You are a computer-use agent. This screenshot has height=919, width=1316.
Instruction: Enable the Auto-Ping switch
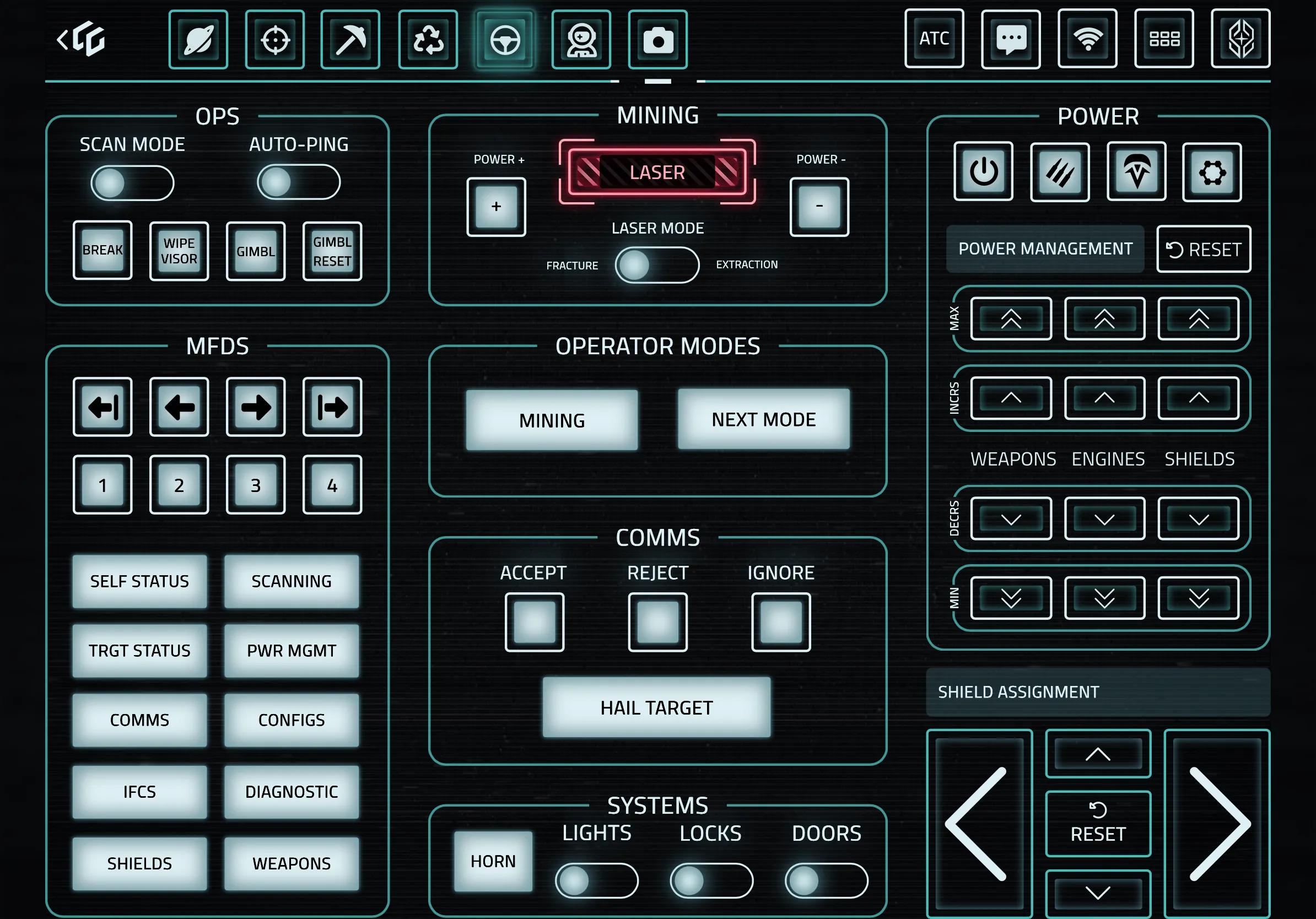298,183
